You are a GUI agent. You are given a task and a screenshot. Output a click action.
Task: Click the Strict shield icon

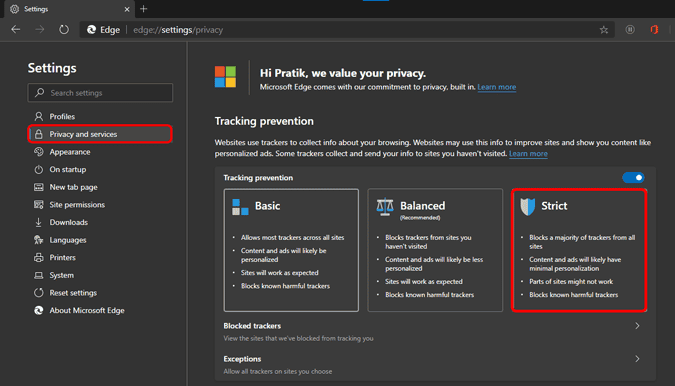(527, 207)
